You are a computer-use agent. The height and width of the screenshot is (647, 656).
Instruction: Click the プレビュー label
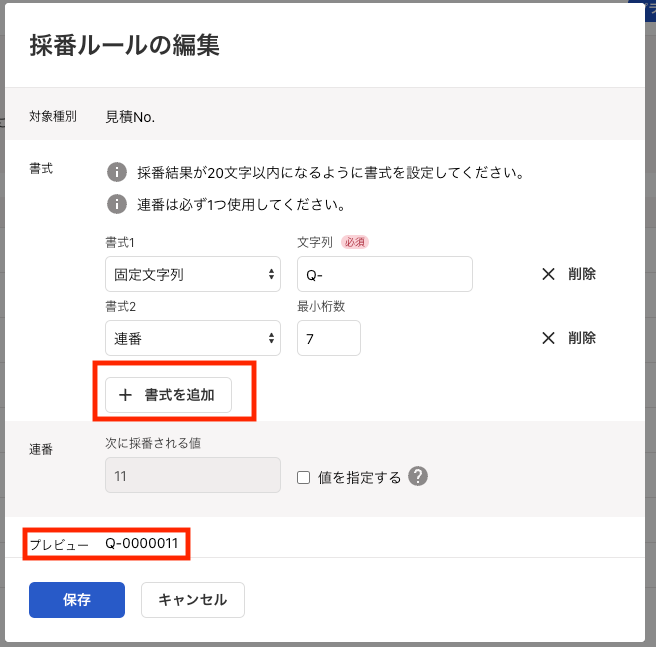pos(59,544)
